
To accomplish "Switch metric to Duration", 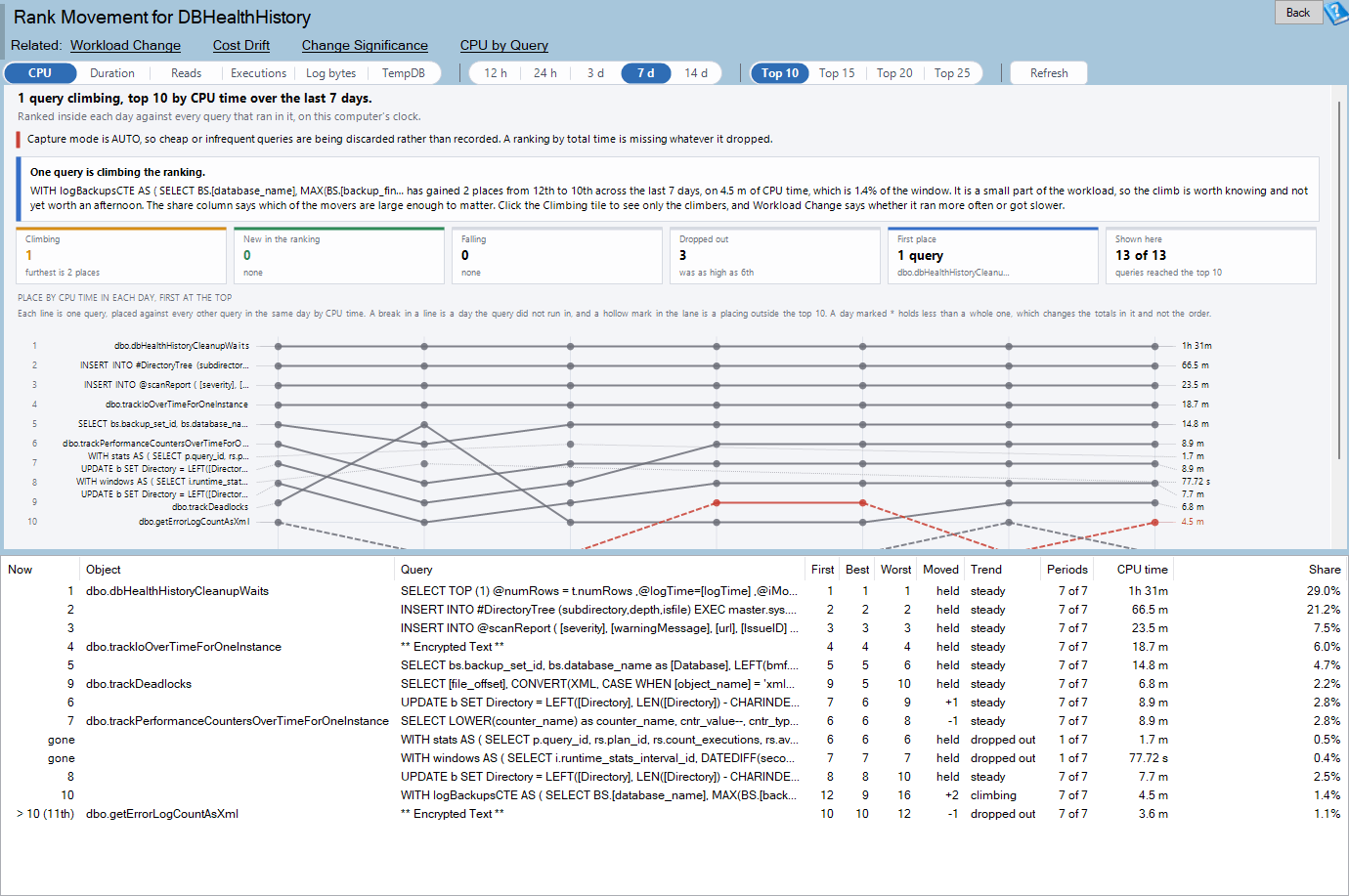I will (112, 73).
